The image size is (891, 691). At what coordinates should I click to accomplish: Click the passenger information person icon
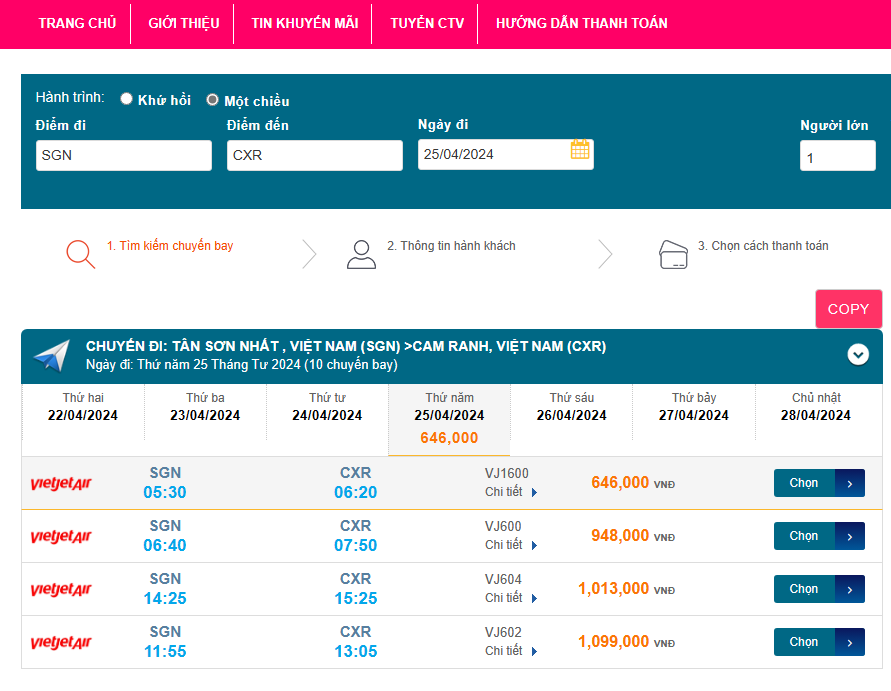click(361, 254)
